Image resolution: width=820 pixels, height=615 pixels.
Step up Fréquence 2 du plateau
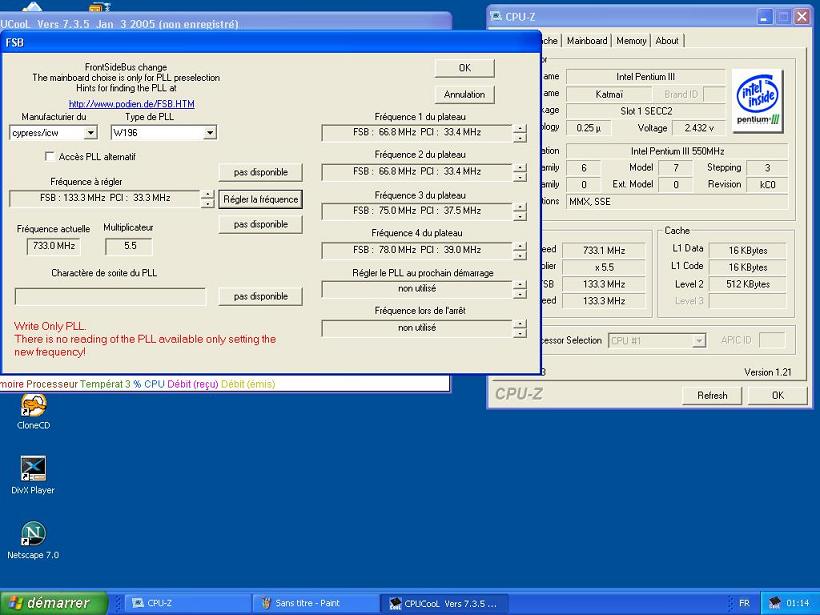point(520,167)
